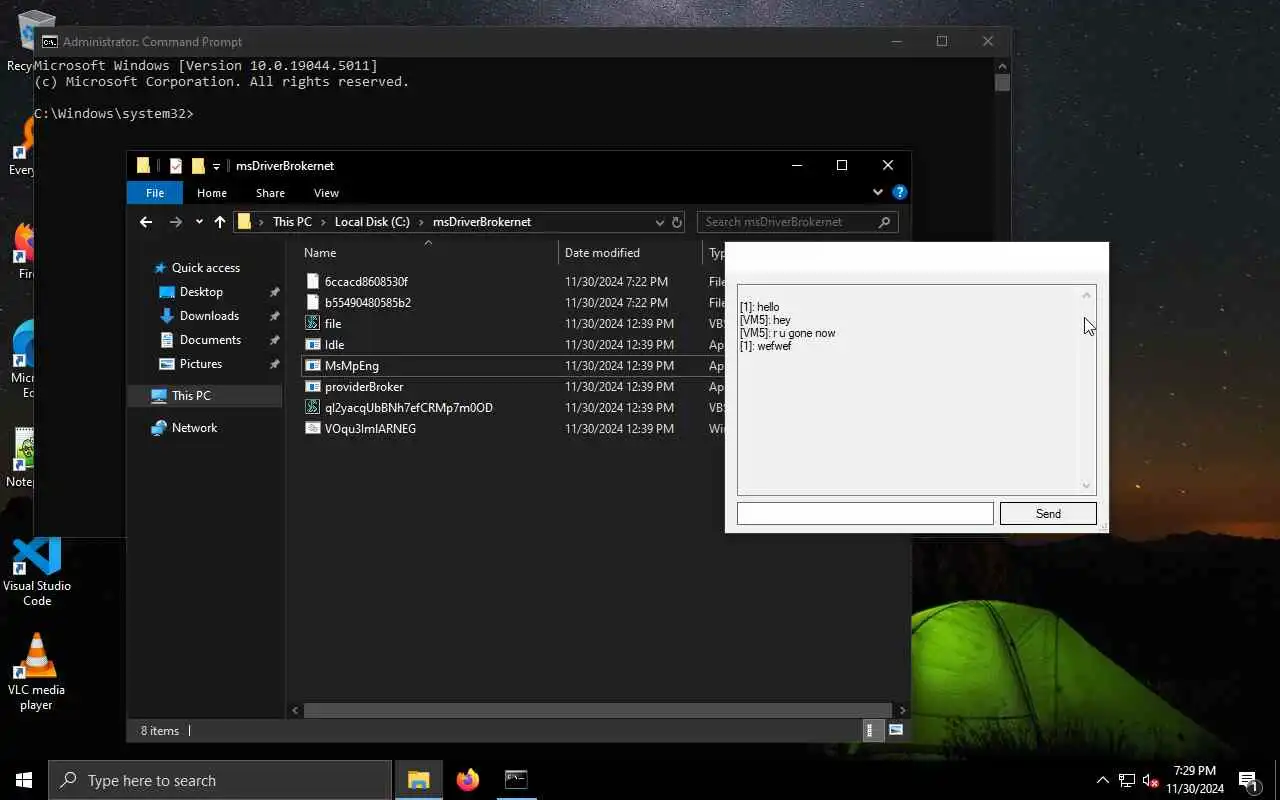Expand the address bar history dropdown
The image size is (1280, 800).
pyautogui.click(x=660, y=222)
